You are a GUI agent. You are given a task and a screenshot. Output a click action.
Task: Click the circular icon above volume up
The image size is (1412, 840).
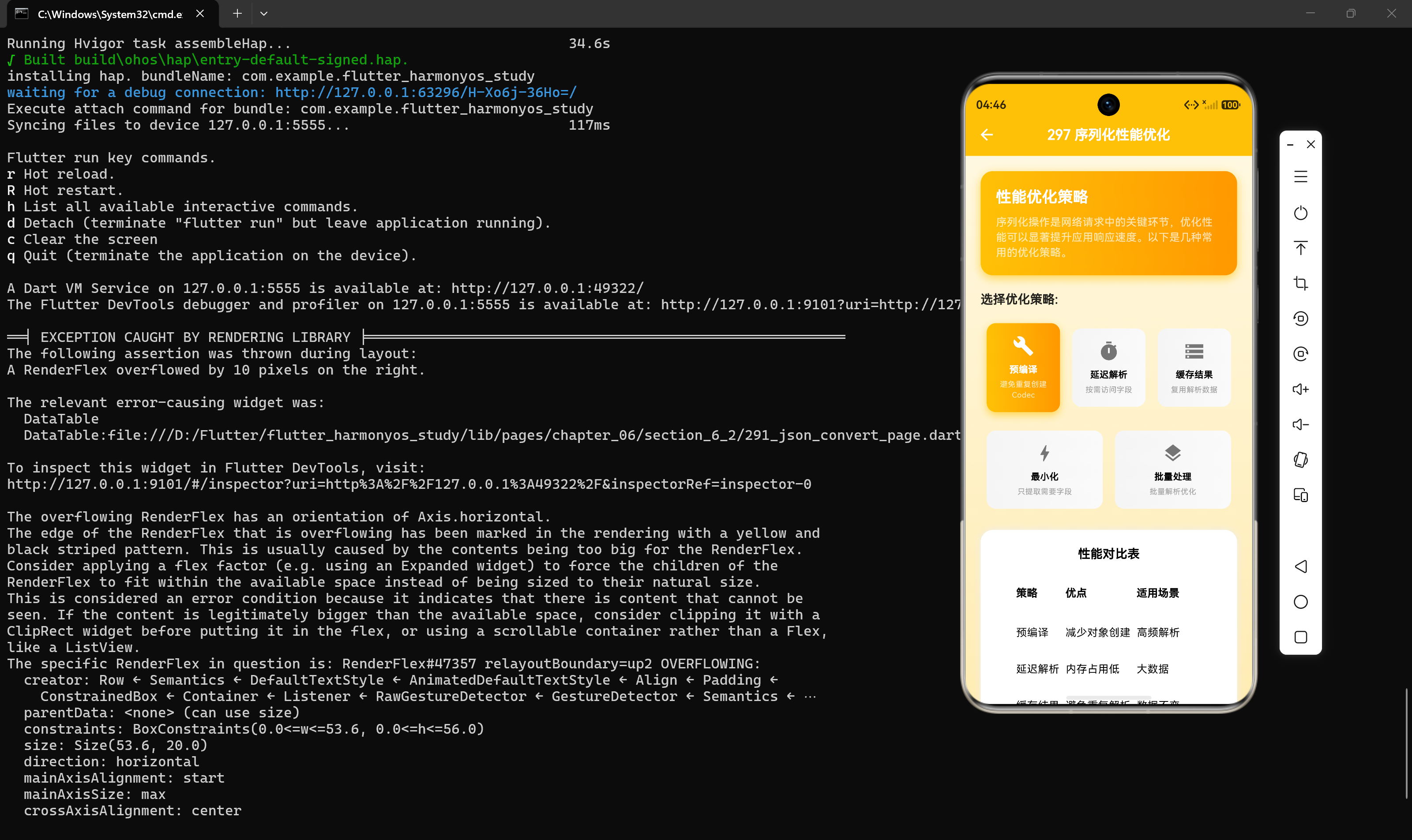pos(1300,354)
